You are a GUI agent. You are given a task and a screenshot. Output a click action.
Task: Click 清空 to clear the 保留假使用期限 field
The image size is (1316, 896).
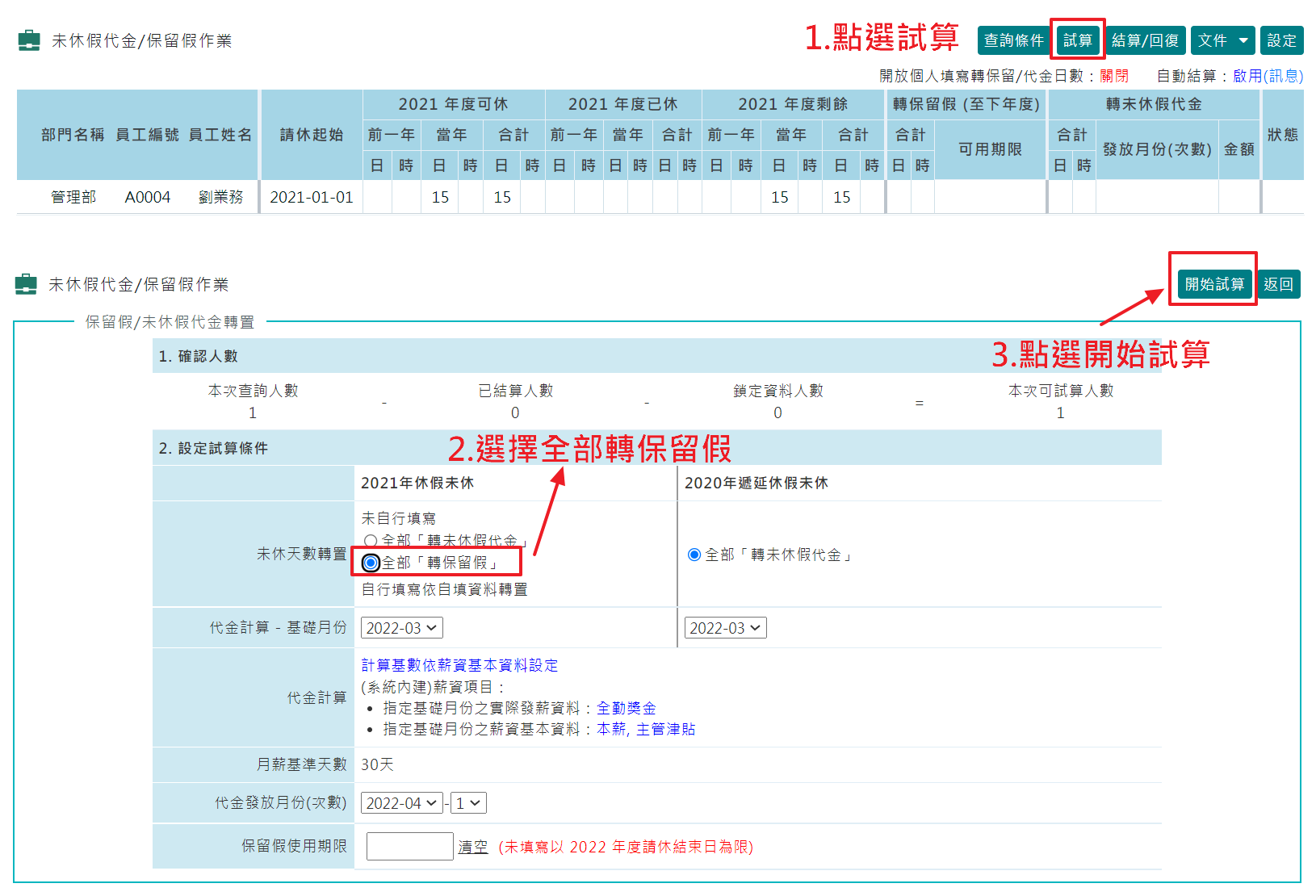pos(473,846)
